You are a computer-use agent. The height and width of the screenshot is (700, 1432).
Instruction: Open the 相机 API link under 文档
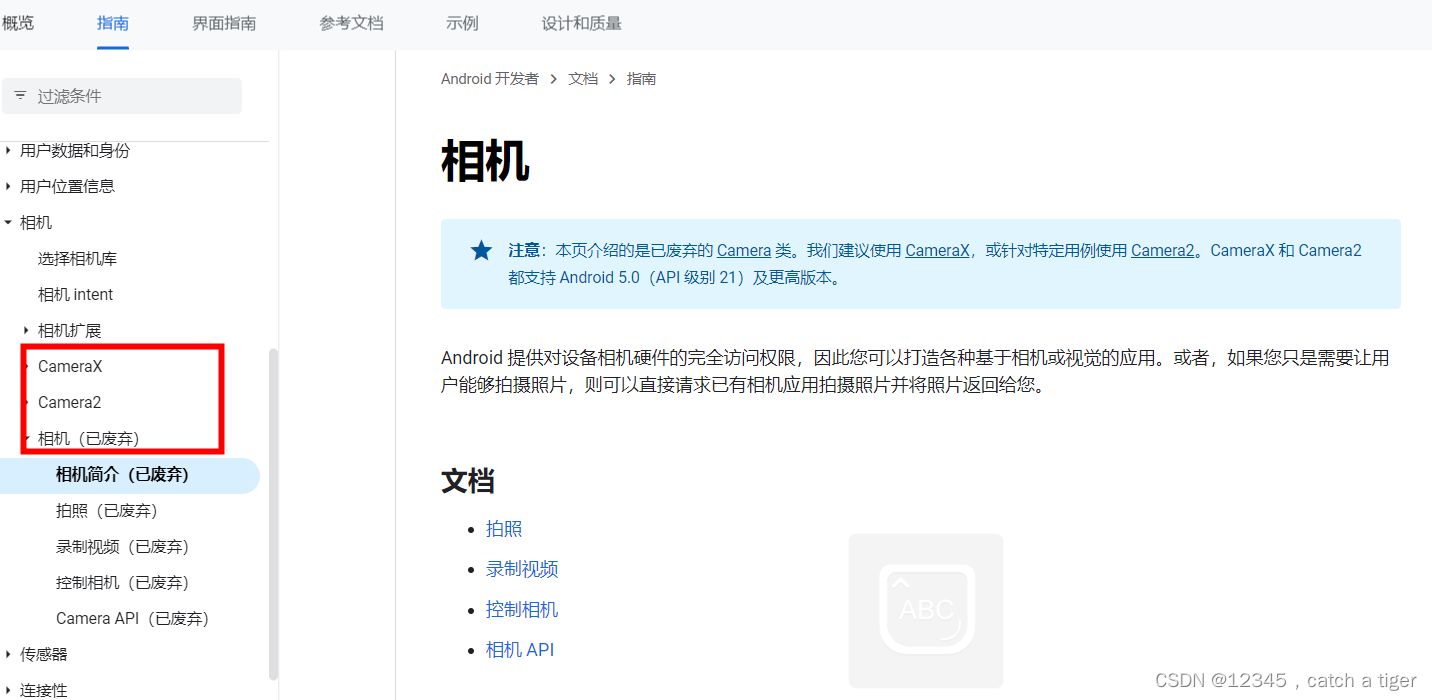click(520, 649)
